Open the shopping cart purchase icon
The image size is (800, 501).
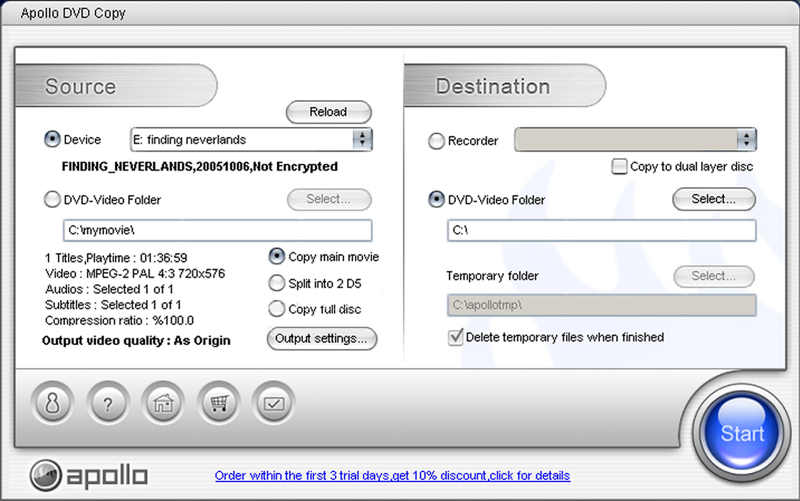click(x=218, y=403)
